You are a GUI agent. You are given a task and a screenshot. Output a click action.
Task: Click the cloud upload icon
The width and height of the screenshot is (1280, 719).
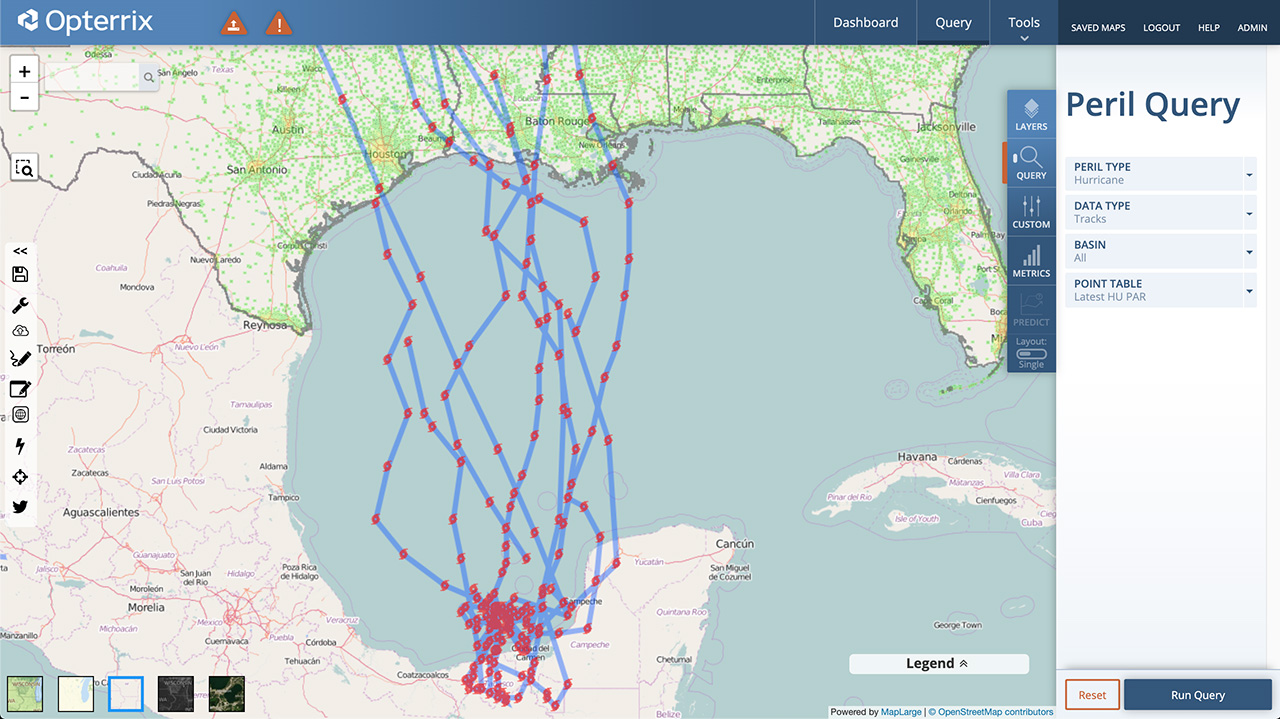coord(20,331)
